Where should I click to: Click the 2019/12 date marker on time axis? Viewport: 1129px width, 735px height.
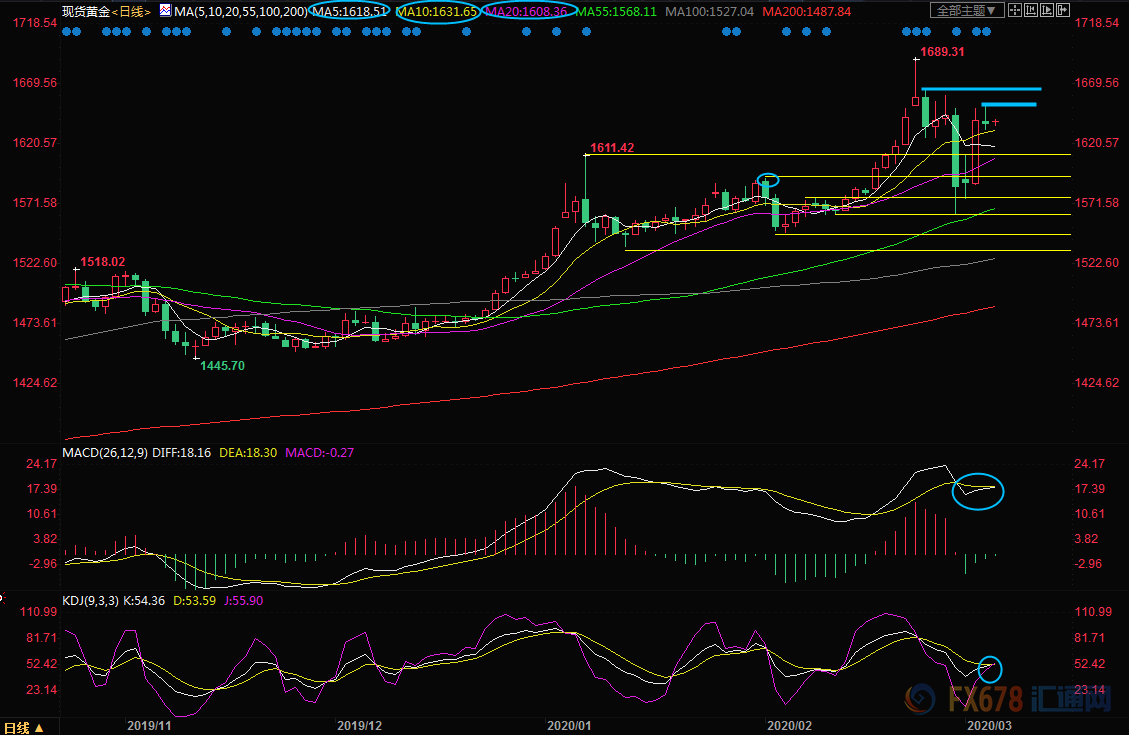(360, 725)
